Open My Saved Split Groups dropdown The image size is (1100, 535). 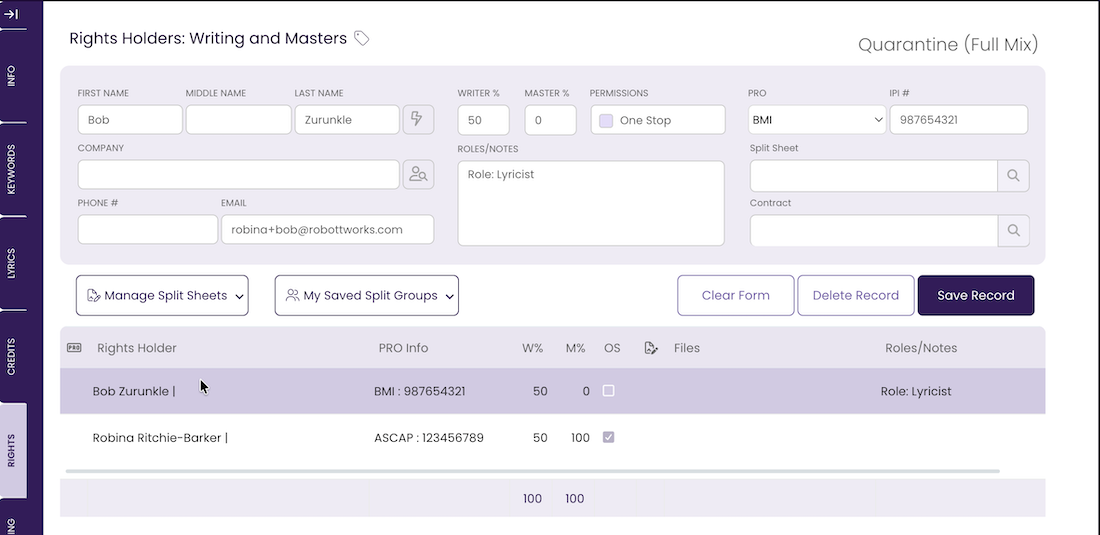pyautogui.click(x=366, y=295)
